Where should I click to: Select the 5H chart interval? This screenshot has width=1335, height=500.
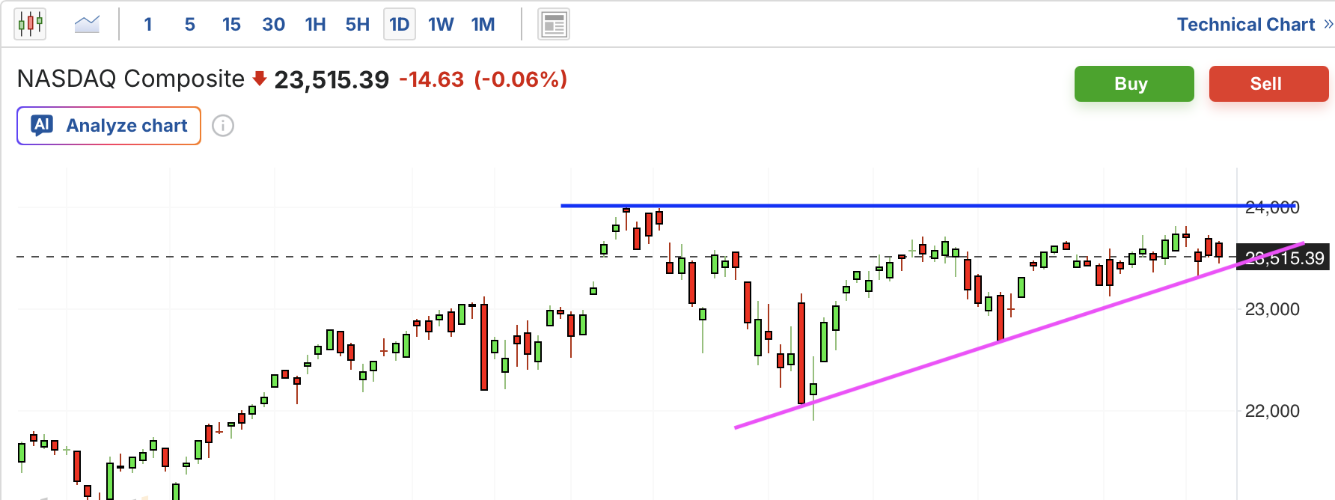tap(357, 24)
